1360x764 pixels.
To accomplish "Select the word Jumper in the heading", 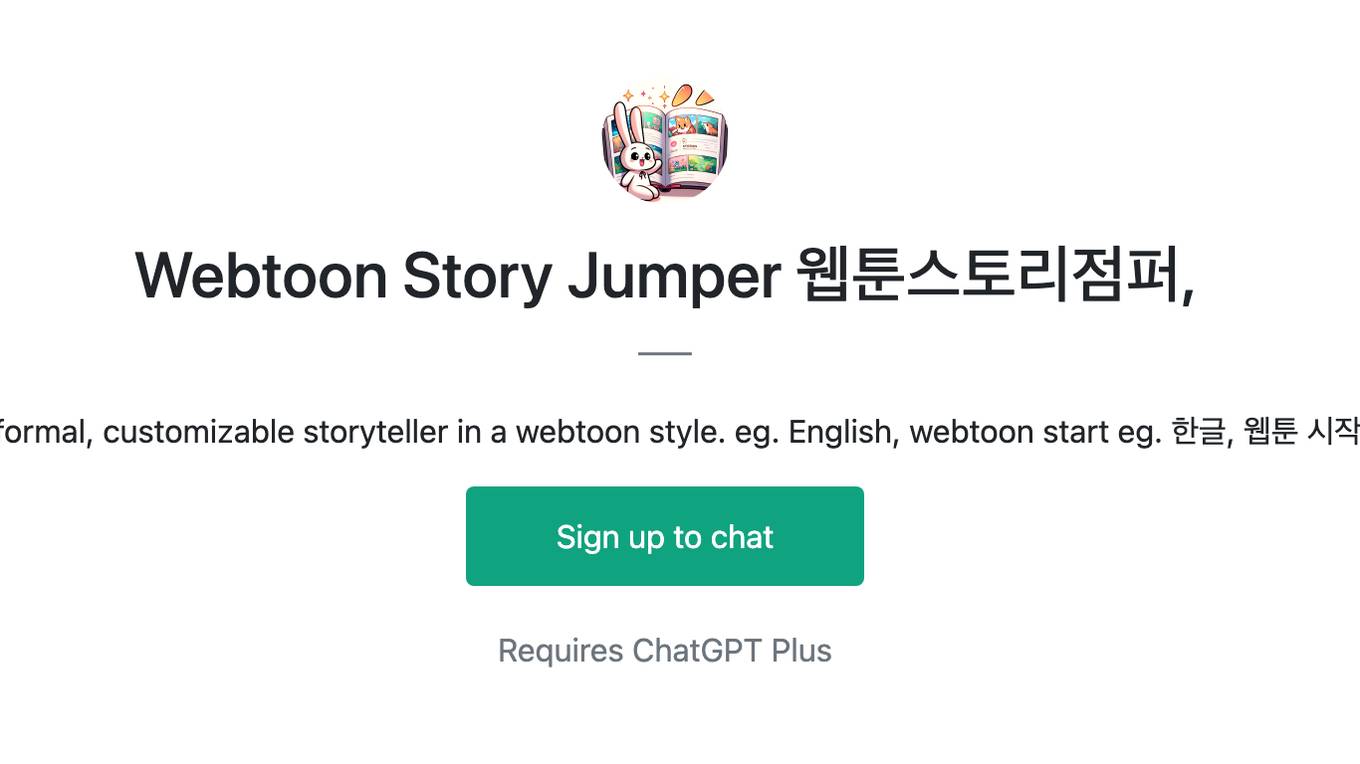I will [x=674, y=277].
